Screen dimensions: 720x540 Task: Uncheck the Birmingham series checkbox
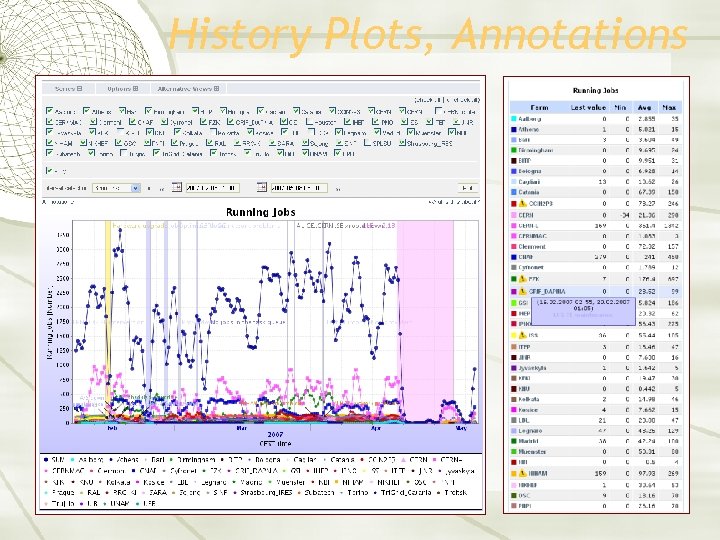pos(148,111)
